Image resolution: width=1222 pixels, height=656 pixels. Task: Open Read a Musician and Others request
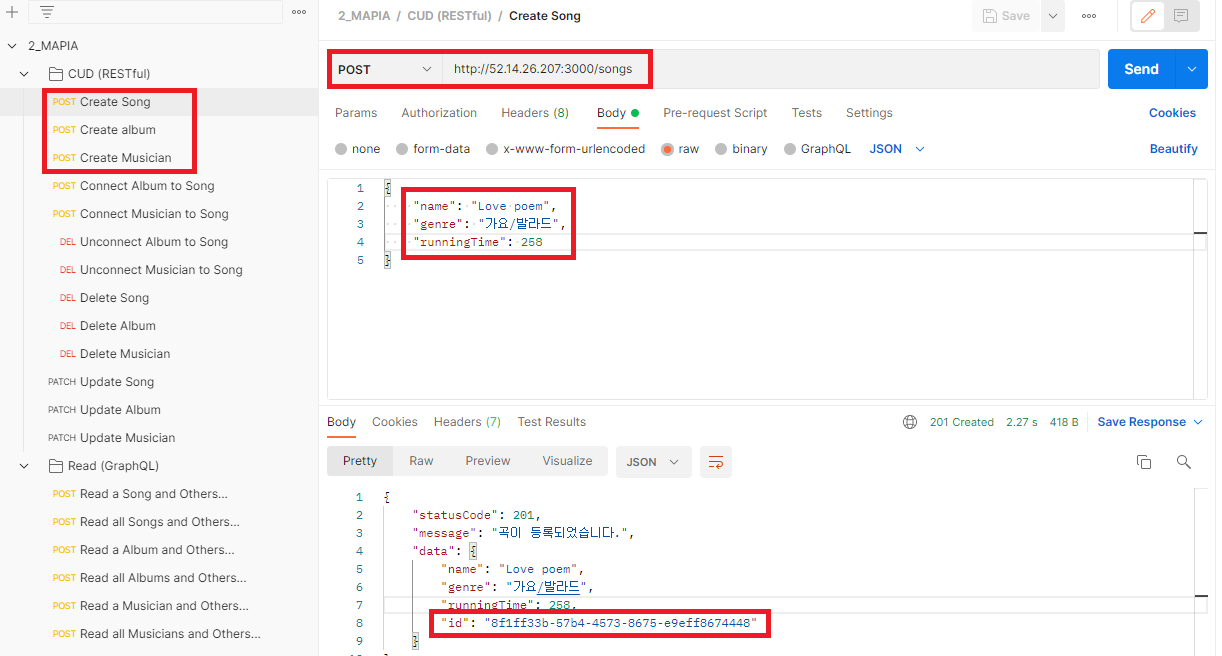click(x=164, y=606)
